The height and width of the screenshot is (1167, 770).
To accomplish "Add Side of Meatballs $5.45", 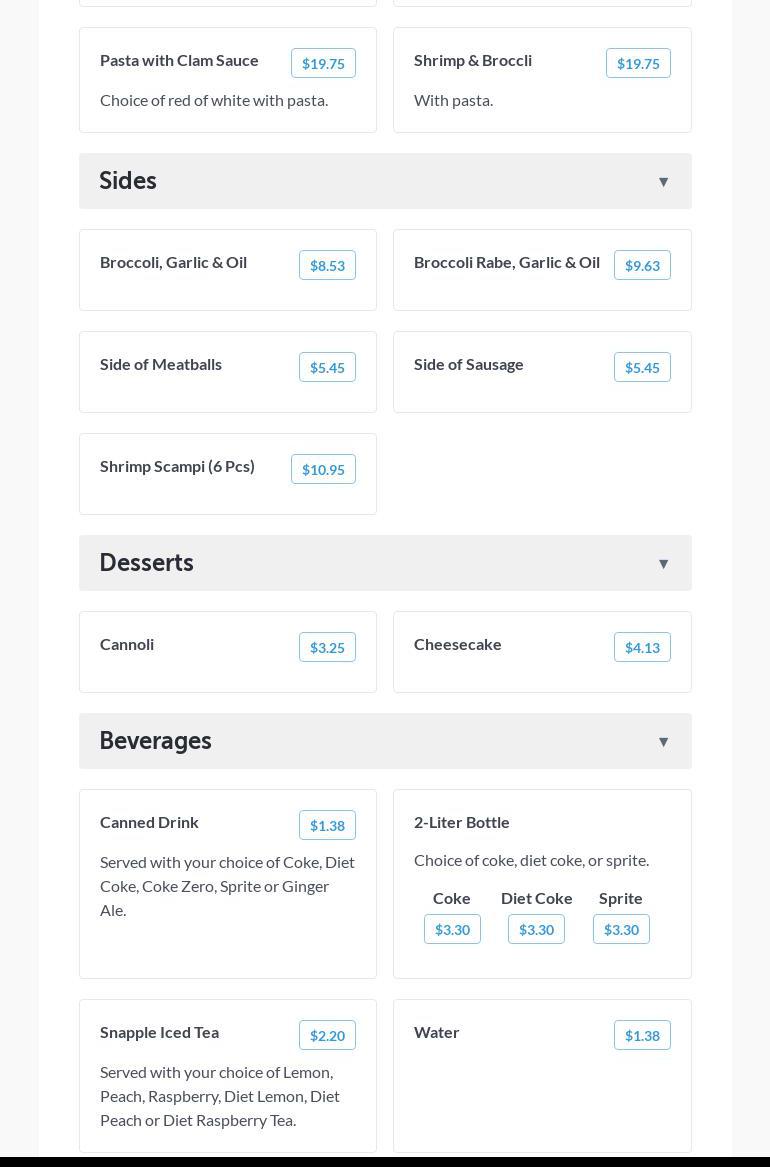I will tap(327, 367).
